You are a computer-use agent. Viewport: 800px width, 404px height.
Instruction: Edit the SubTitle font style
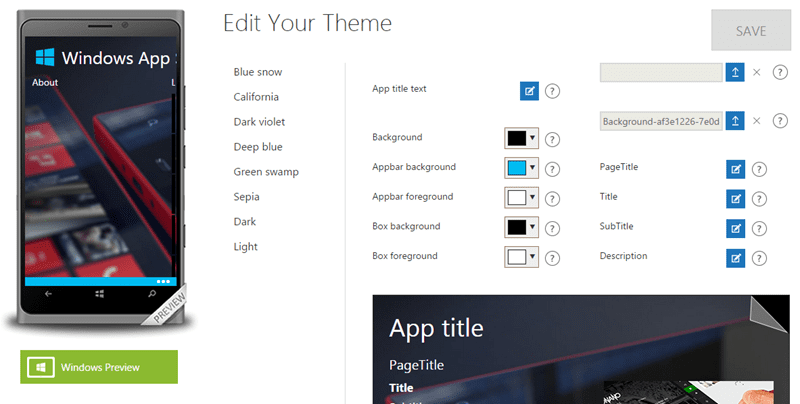(x=735, y=229)
